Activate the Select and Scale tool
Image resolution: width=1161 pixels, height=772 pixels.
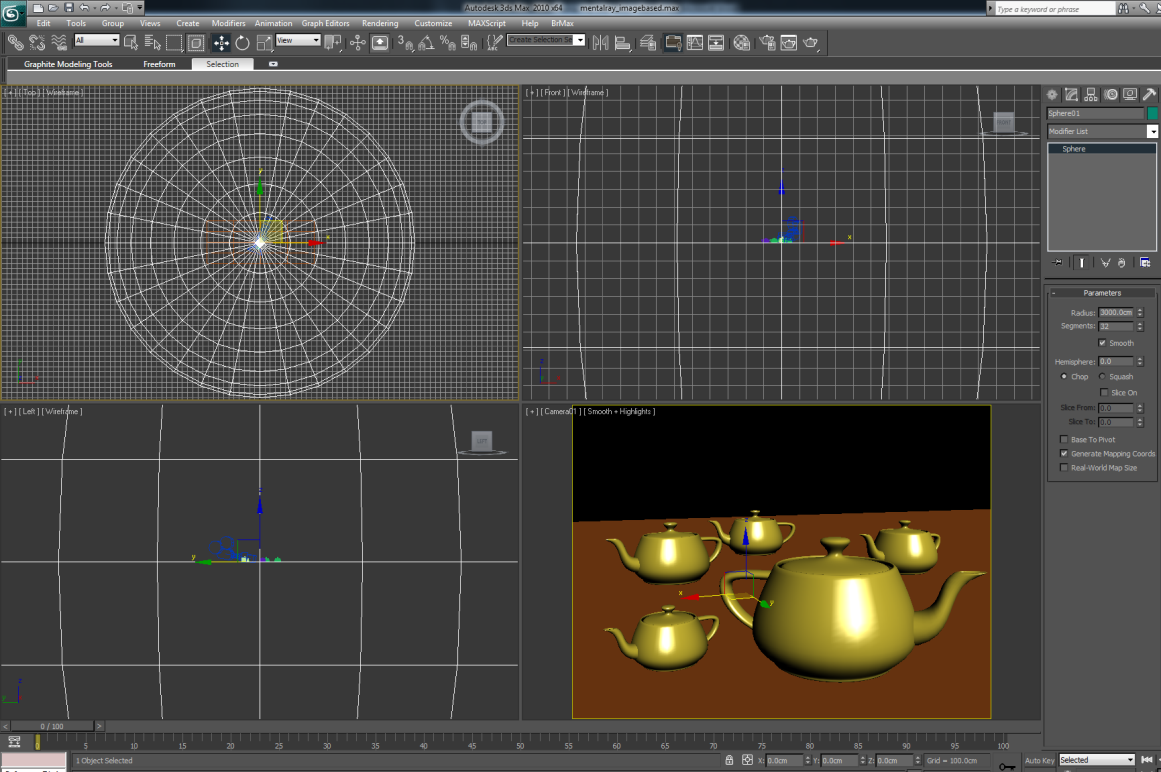pyautogui.click(x=264, y=43)
